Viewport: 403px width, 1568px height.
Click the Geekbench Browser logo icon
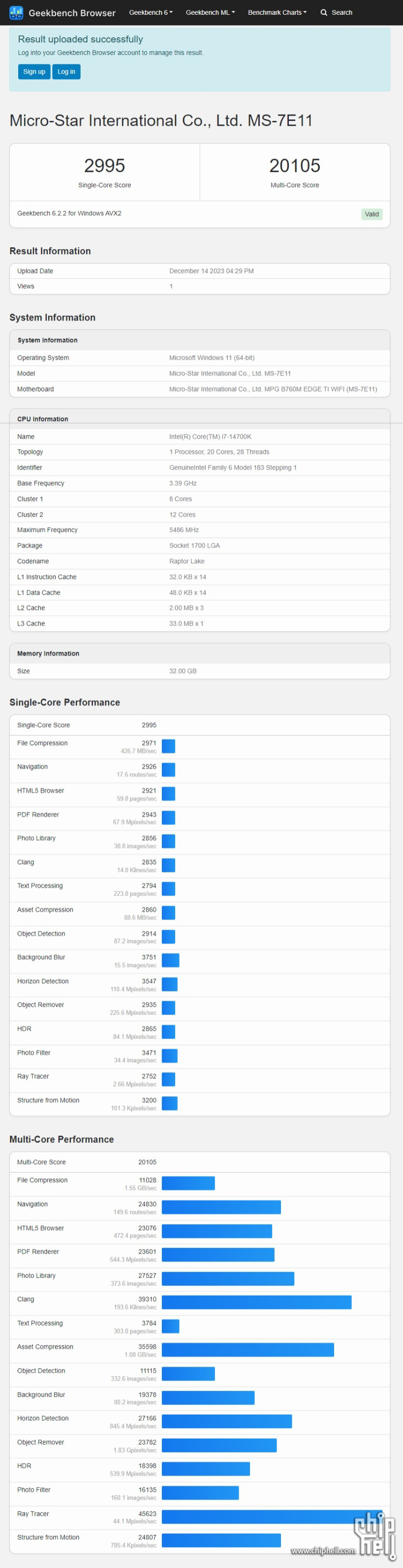click(x=16, y=12)
